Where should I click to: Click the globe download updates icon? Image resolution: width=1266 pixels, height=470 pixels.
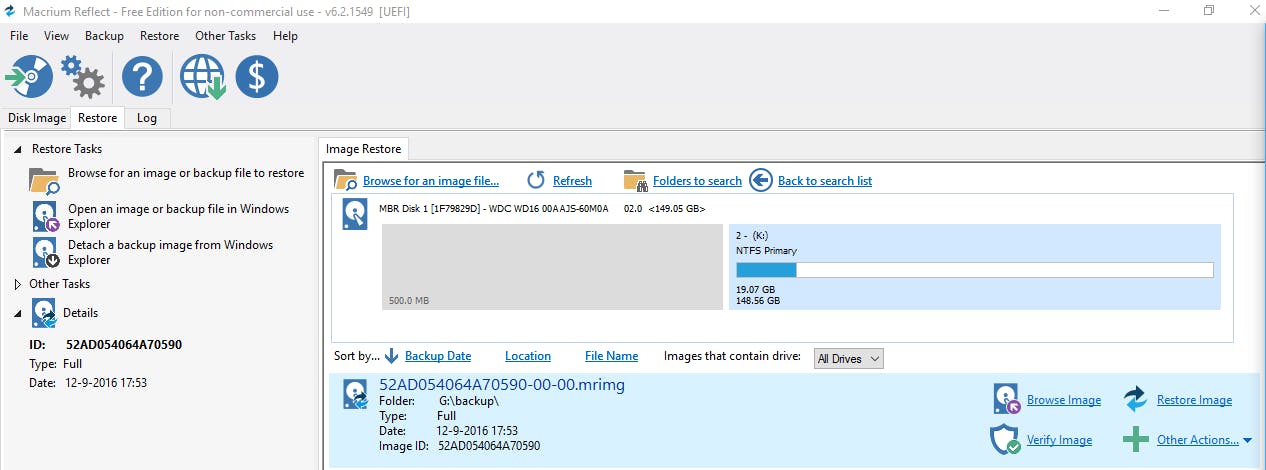click(202, 77)
